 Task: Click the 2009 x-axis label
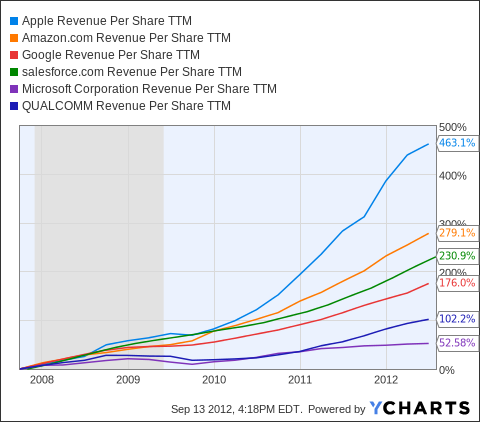pos(128,380)
